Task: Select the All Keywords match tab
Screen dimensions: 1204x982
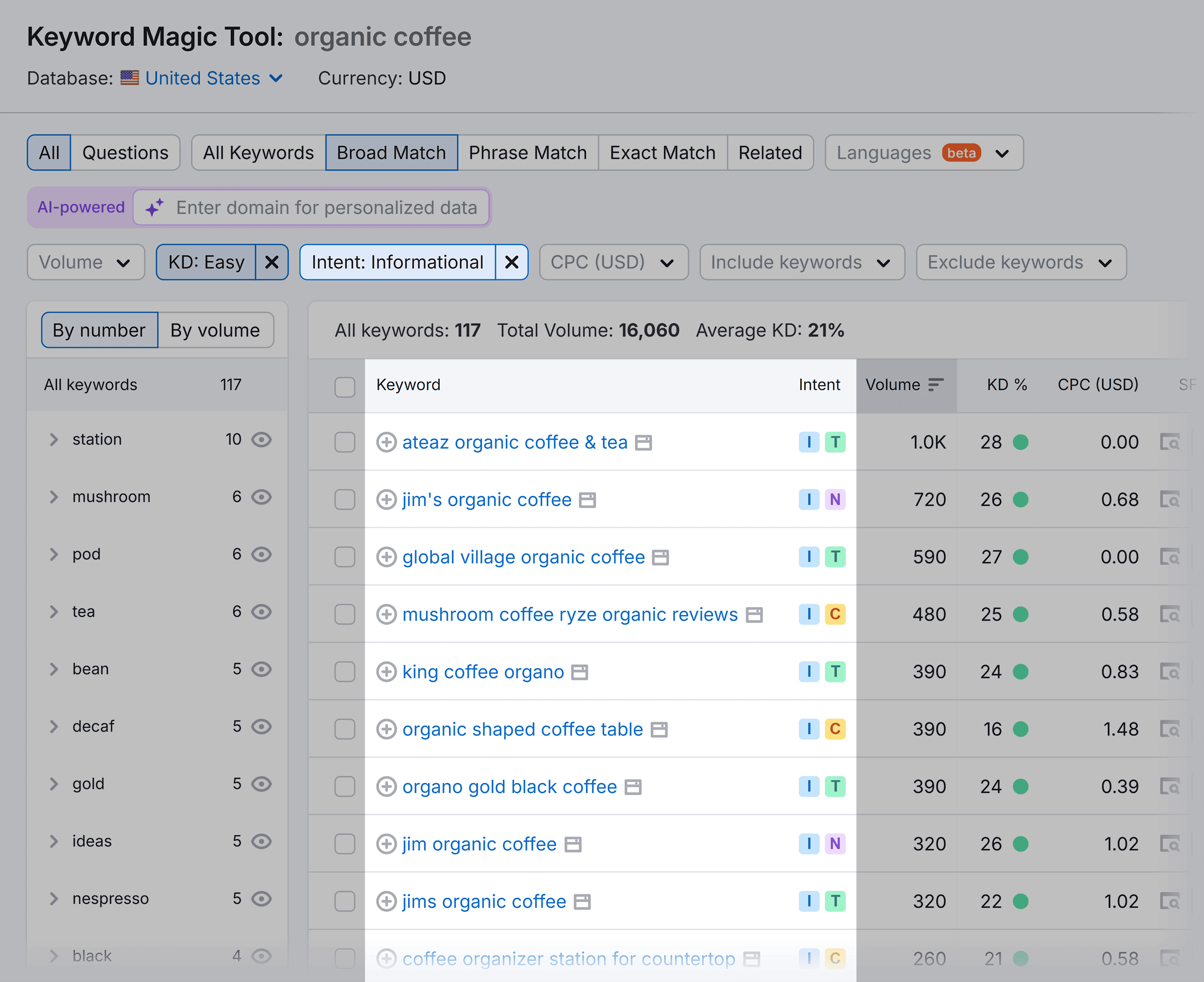Action: click(258, 153)
